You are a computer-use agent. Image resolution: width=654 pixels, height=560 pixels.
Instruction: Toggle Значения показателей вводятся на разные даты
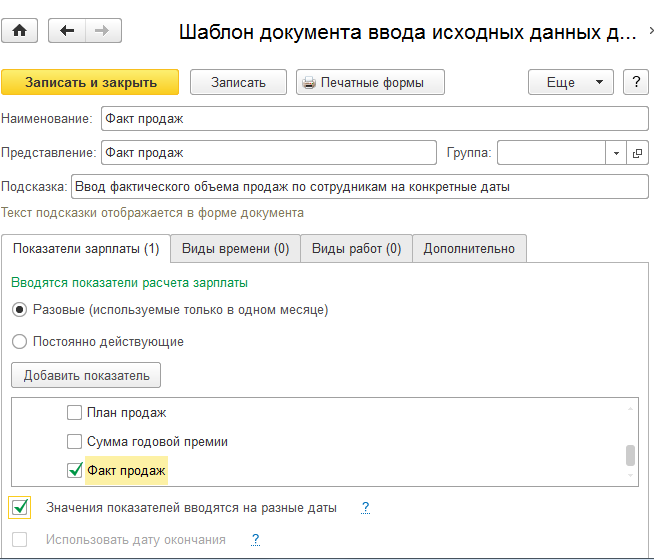20,508
